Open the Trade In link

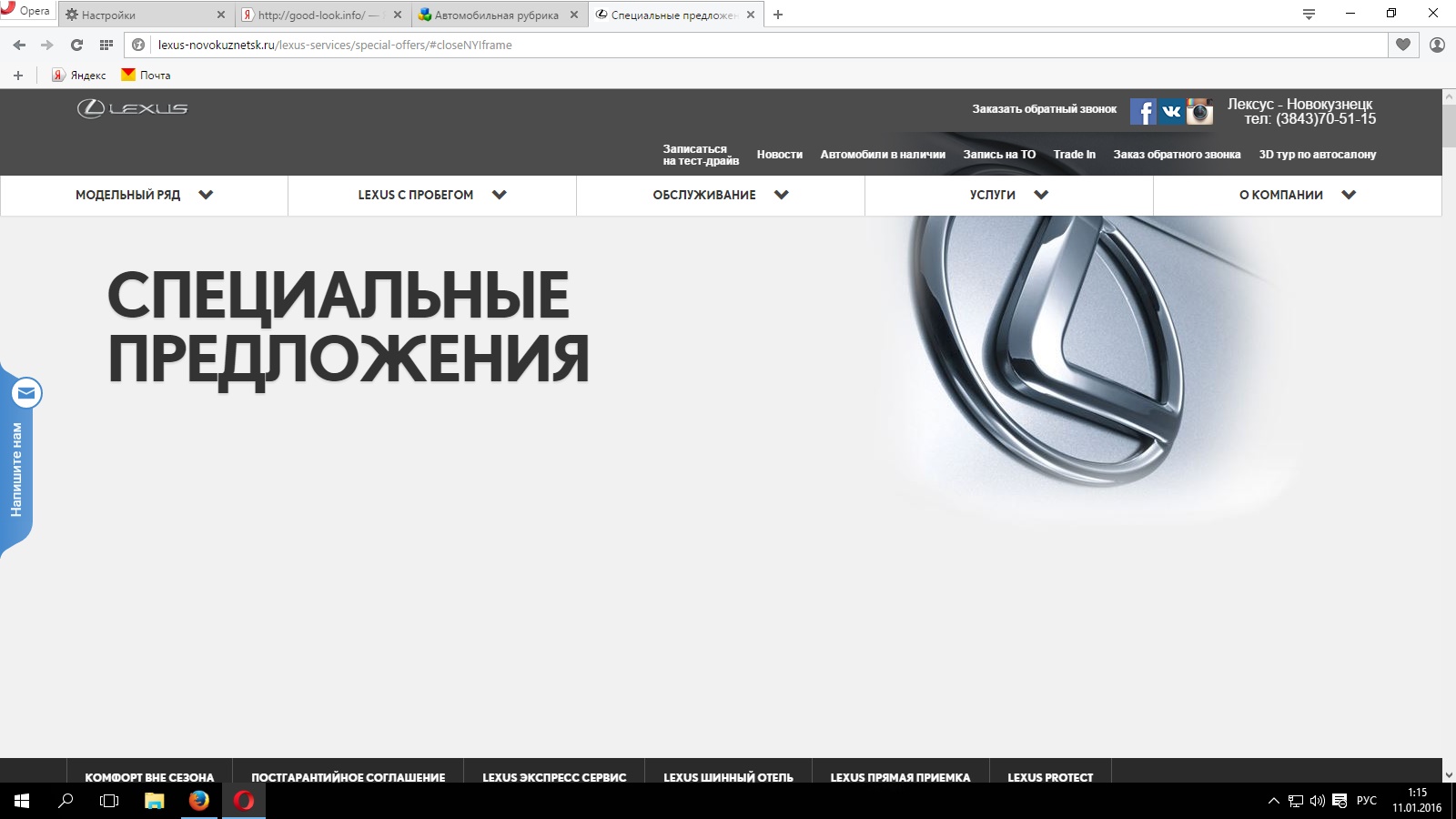tap(1075, 155)
